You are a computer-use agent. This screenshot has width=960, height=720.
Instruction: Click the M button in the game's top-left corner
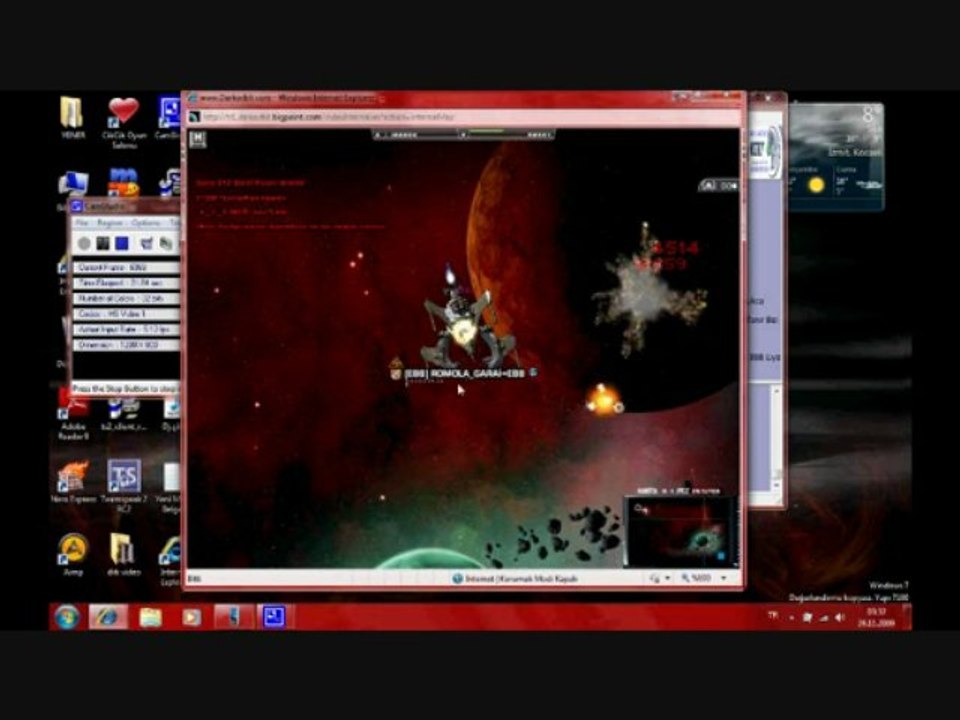[x=198, y=139]
